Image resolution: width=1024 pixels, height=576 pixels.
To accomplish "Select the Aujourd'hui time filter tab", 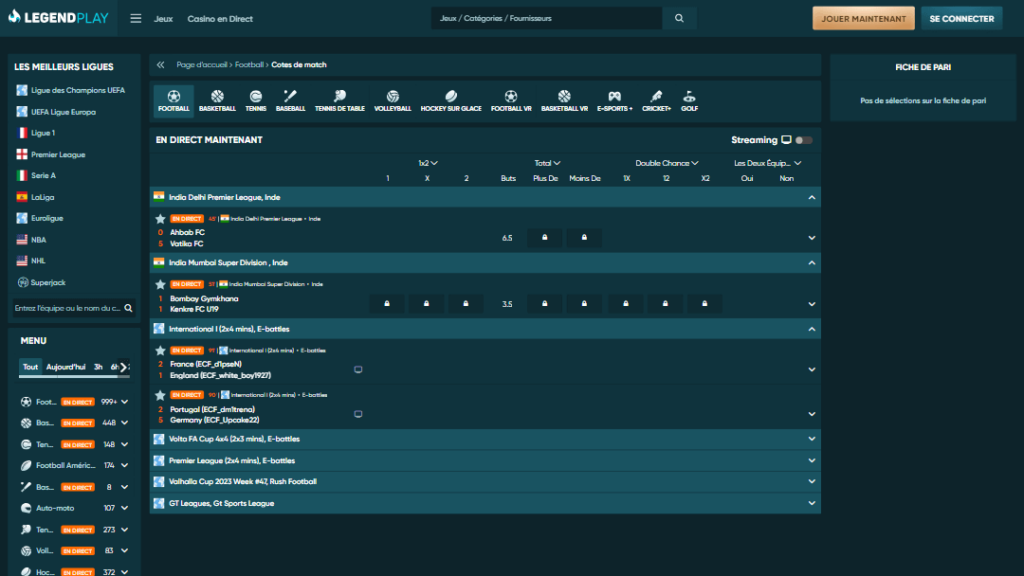I will click(x=66, y=367).
